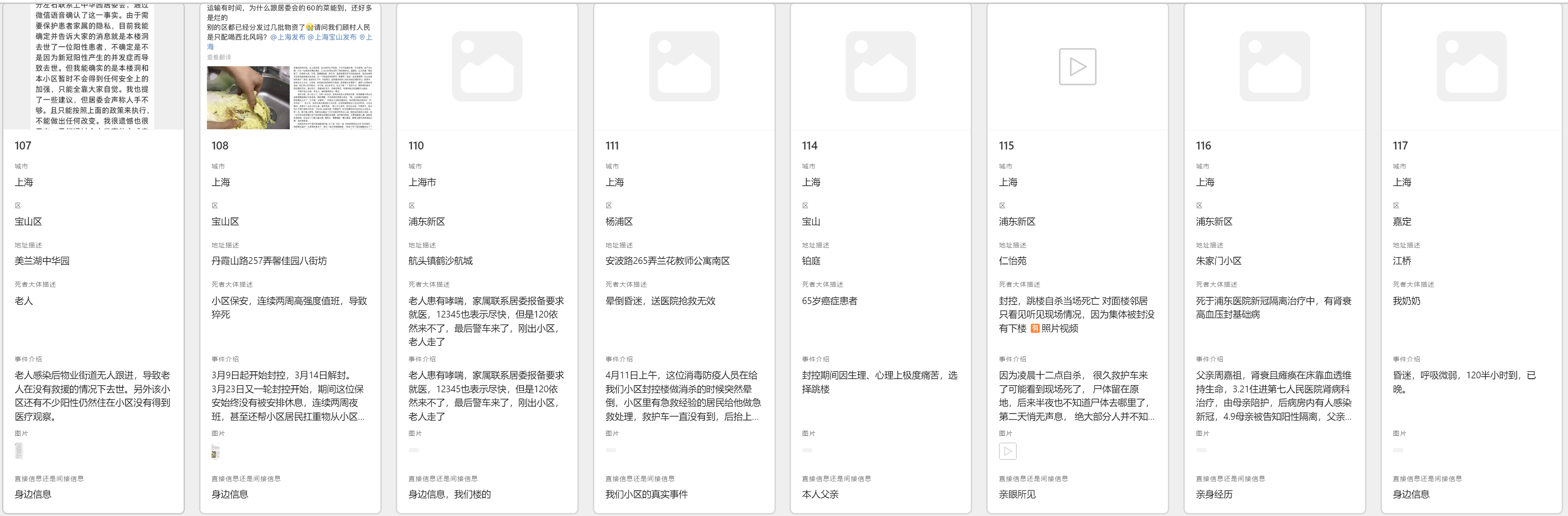Screen dimensions: 1568x516
Task: Open card titled 107
Action: click(23, 146)
